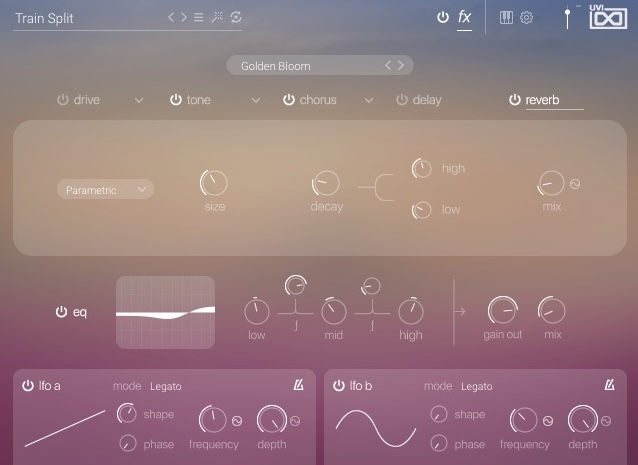Click the lfo b retrigger icon
Screen dimensions: 638x465
610,386
